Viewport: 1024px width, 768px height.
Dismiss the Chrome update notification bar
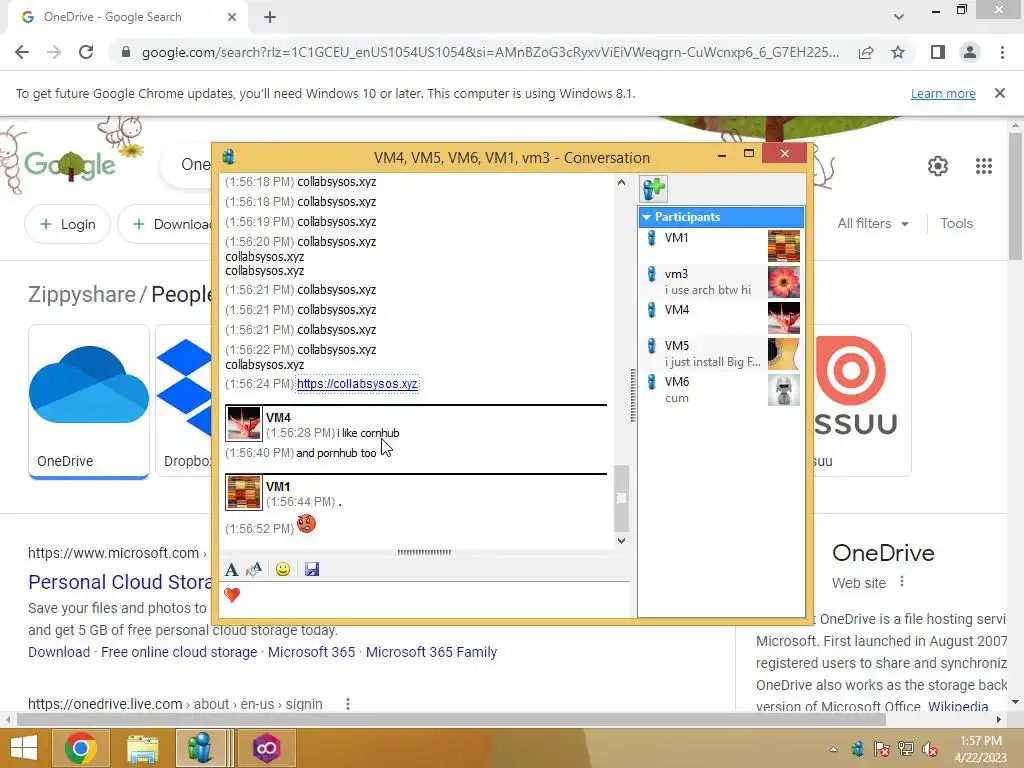tap(1000, 93)
